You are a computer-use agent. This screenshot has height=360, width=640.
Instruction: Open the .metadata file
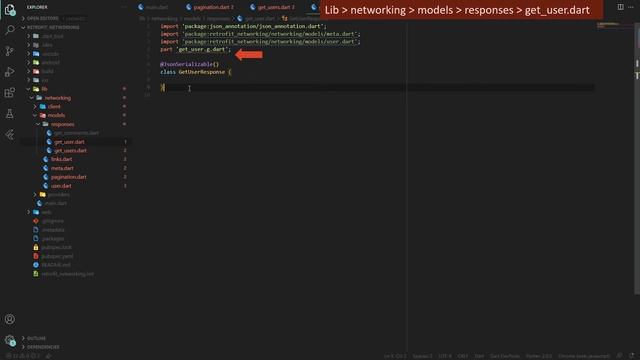[x=53, y=230]
